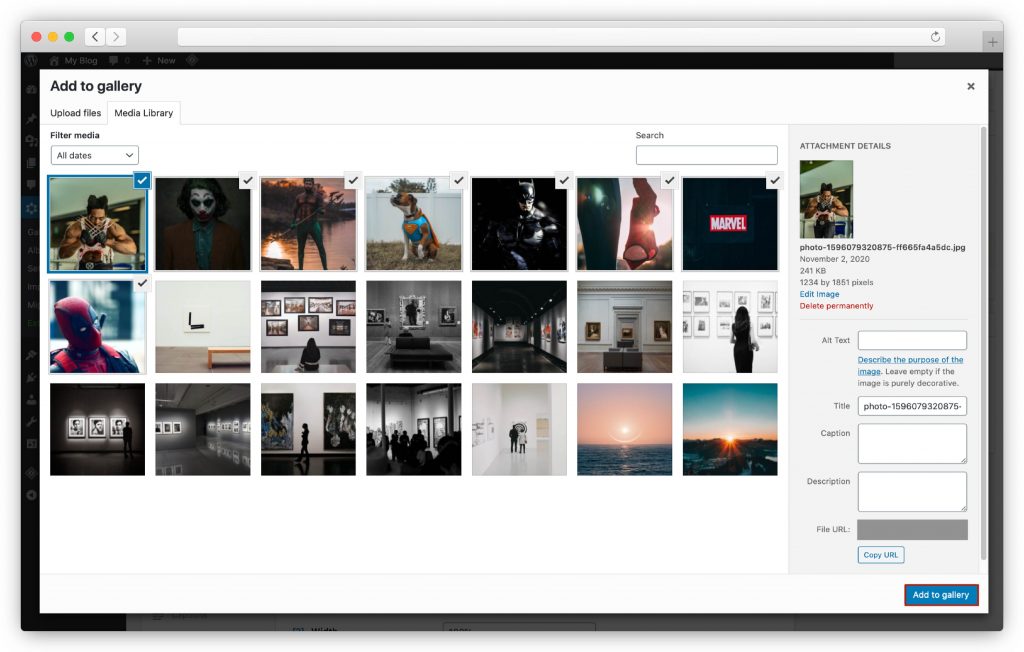The height and width of the screenshot is (652, 1024).
Task: Expand the All dates filter dropdown
Action: click(95, 155)
